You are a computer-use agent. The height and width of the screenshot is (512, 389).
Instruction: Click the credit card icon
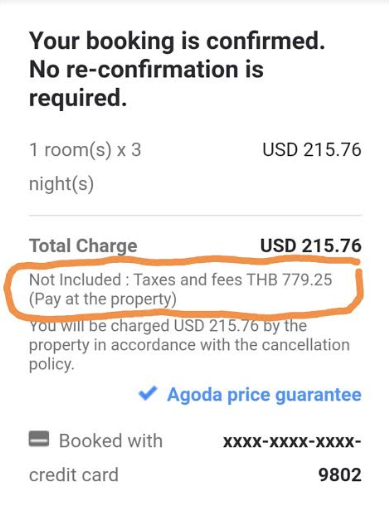[x=39, y=439]
